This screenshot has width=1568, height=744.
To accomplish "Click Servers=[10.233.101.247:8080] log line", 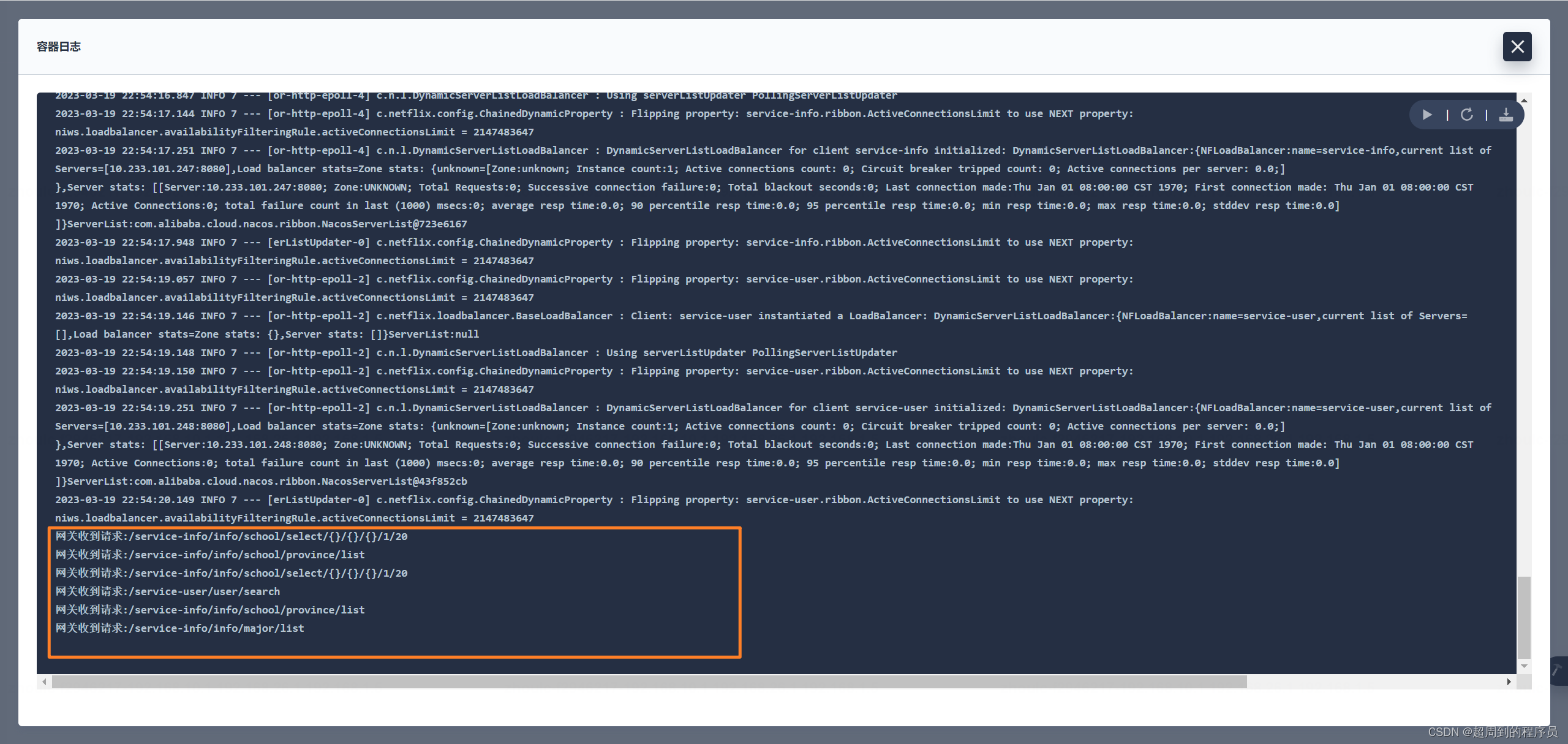I will [x=670, y=169].
